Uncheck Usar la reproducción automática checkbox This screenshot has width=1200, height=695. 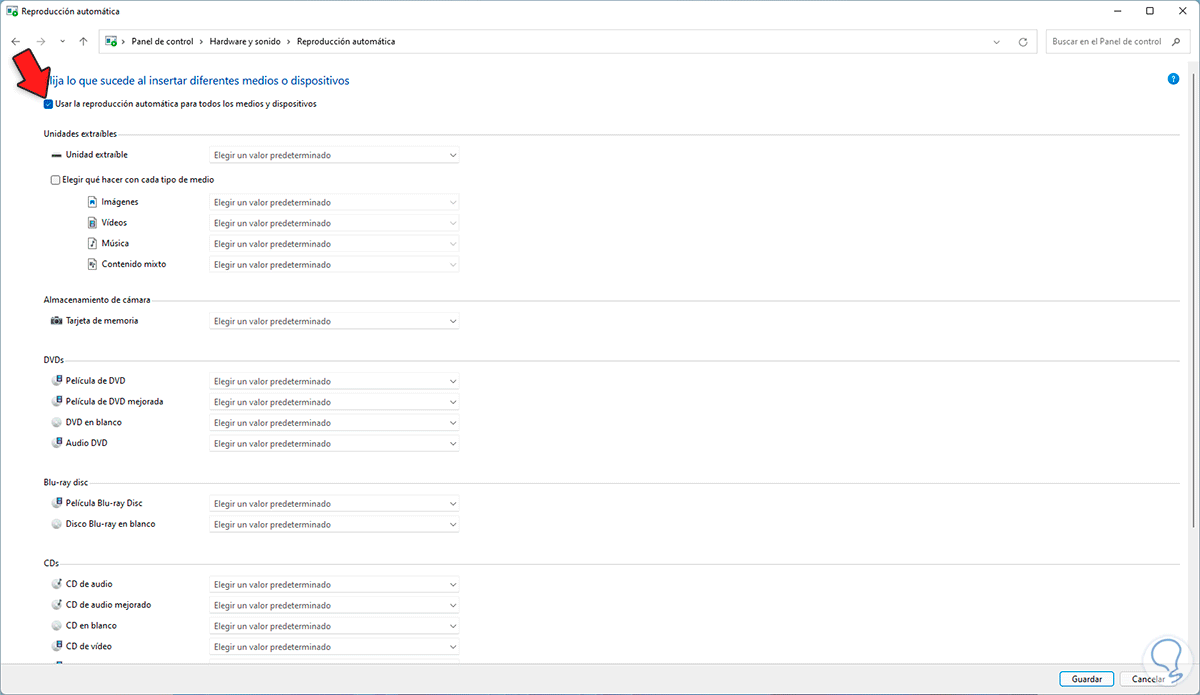pyautogui.click(x=49, y=104)
